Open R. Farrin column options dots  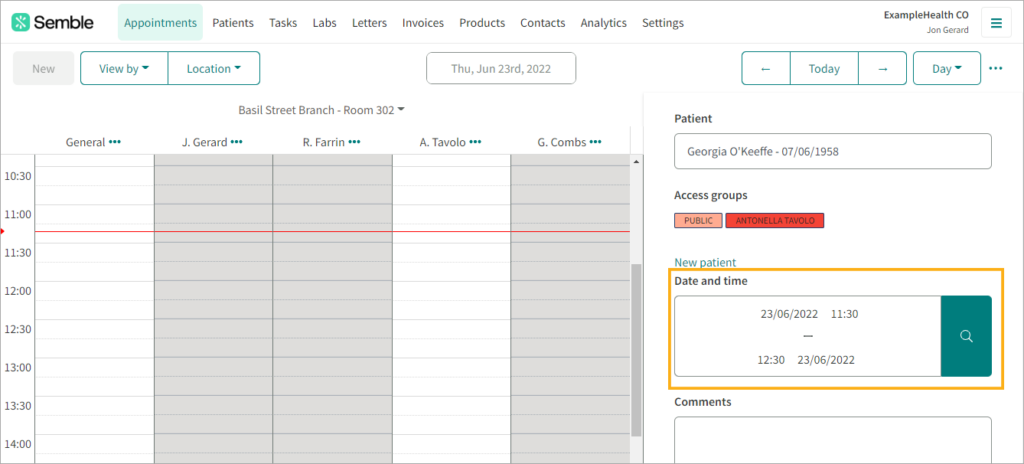(x=355, y=142)
